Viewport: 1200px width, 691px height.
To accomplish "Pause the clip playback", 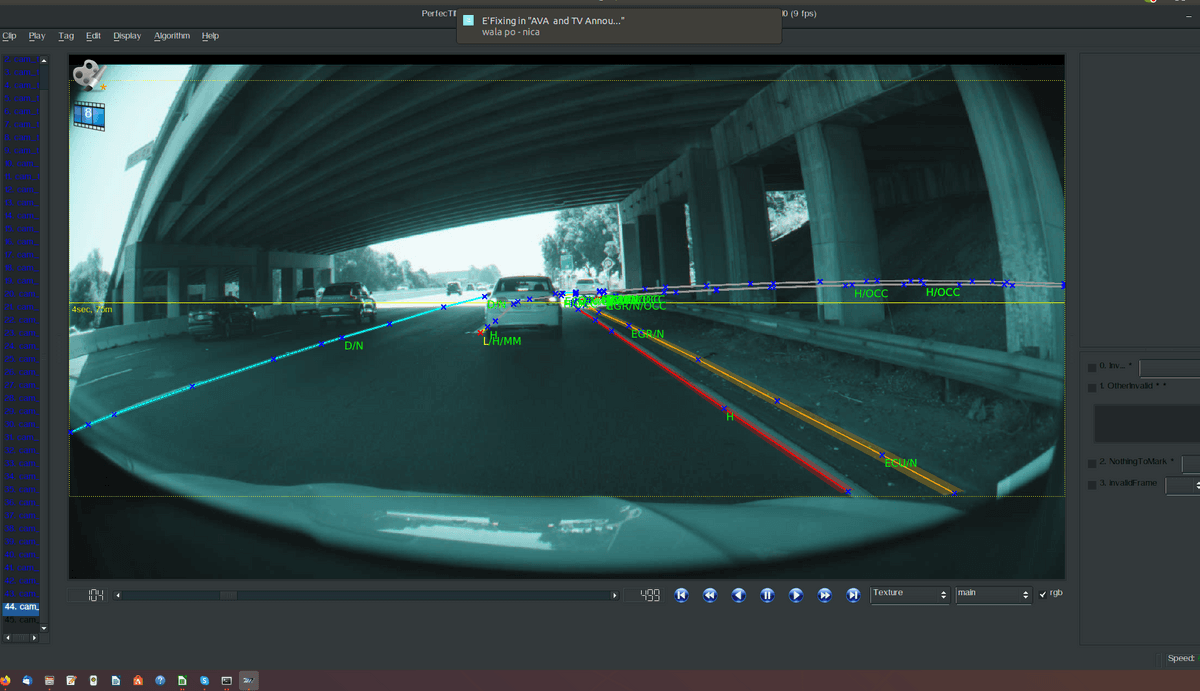I will tap(767, 595).
